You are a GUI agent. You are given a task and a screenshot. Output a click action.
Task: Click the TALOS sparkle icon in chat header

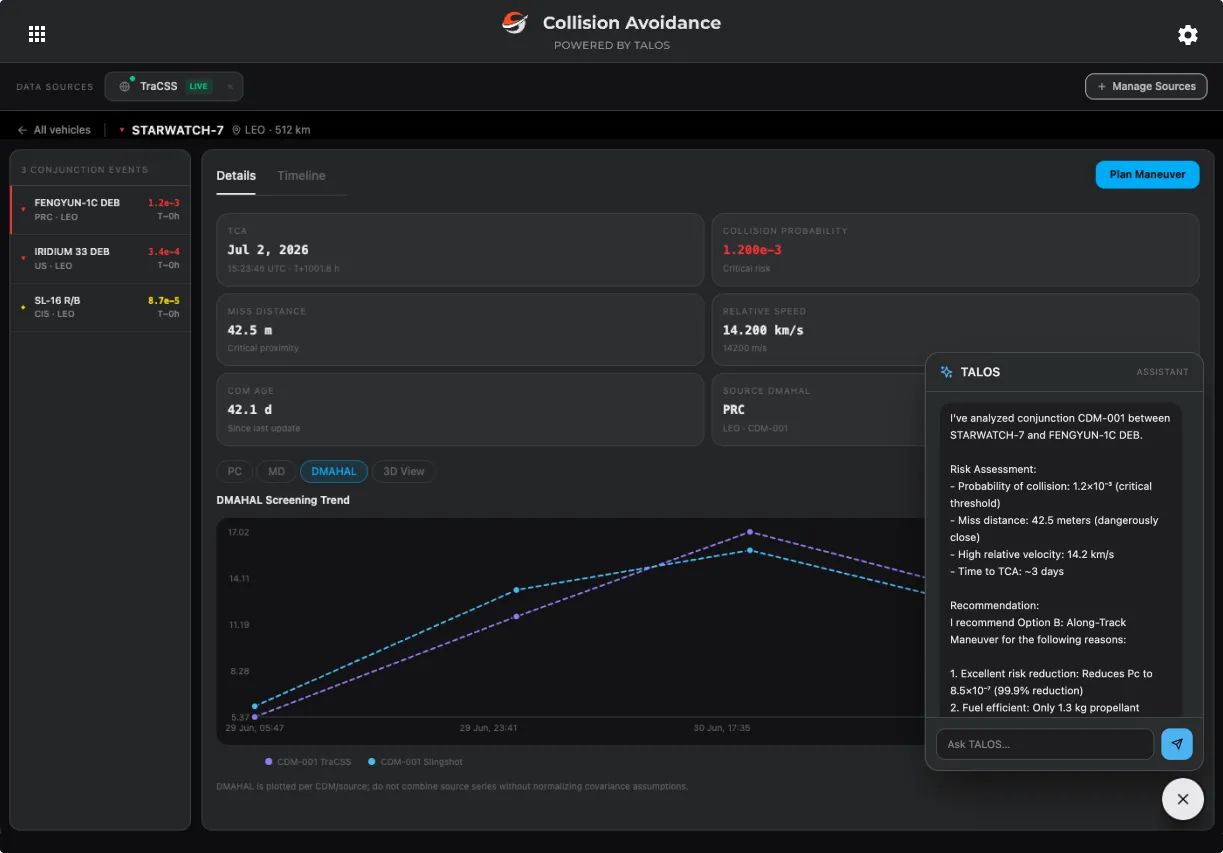coord(946,372)
